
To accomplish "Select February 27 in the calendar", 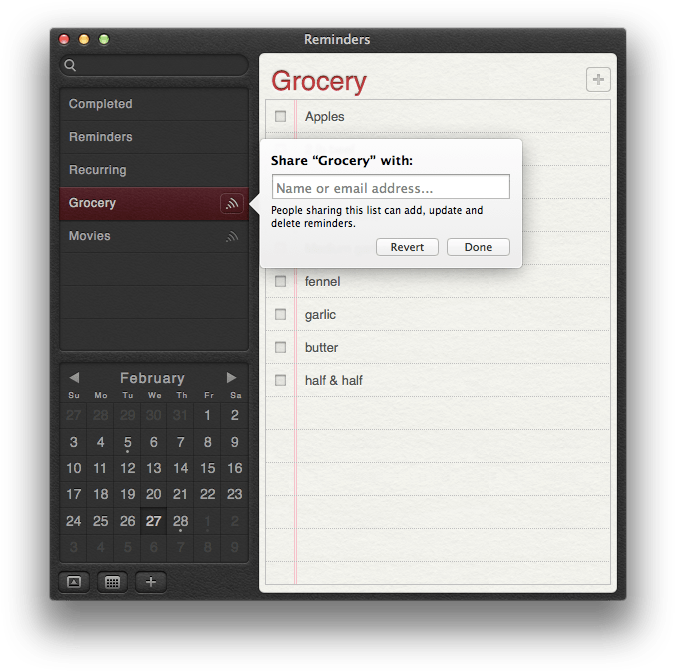I will (x=154, y=521).
